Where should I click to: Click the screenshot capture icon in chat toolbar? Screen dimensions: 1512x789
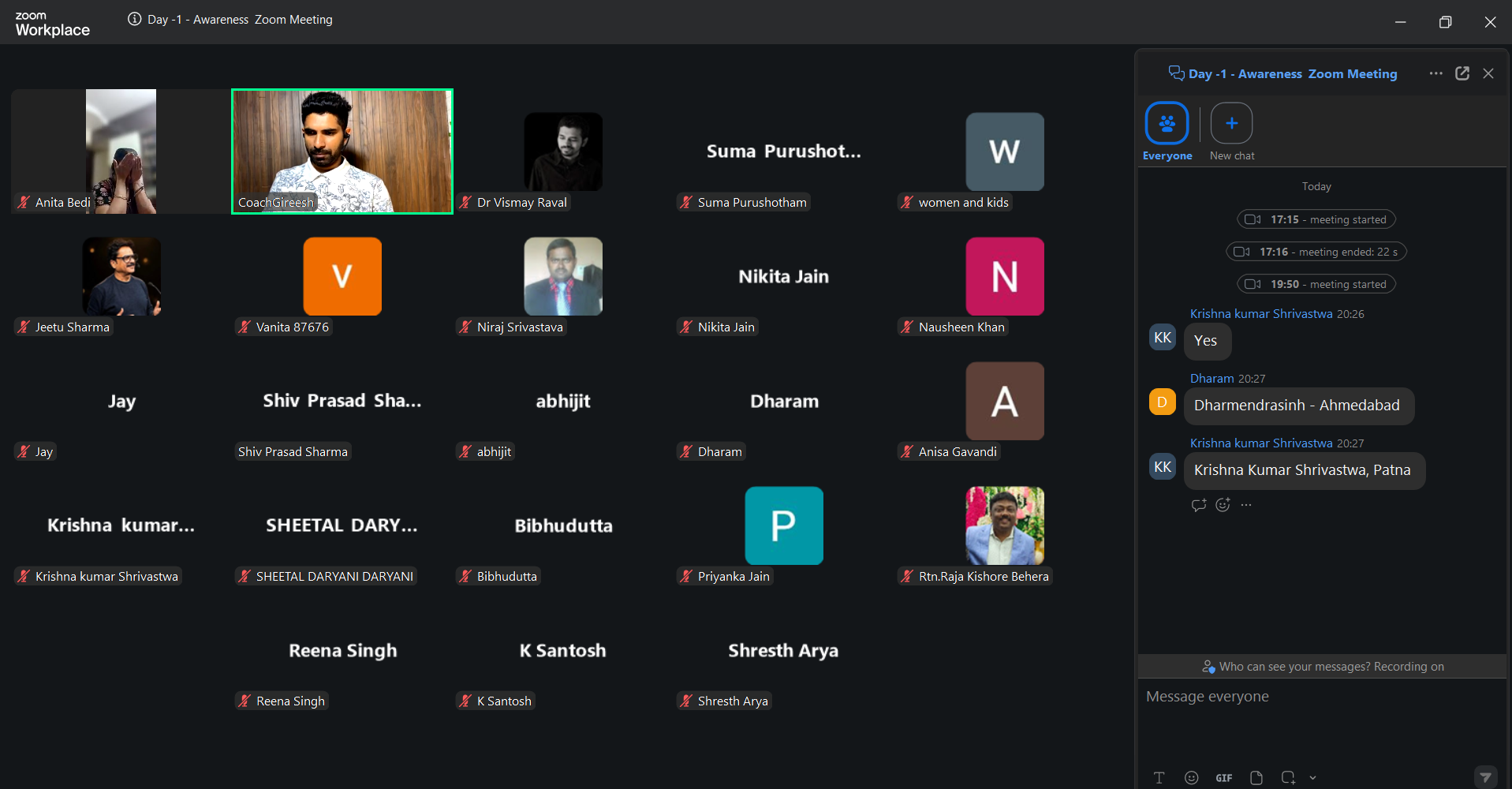pos(1288,777)
